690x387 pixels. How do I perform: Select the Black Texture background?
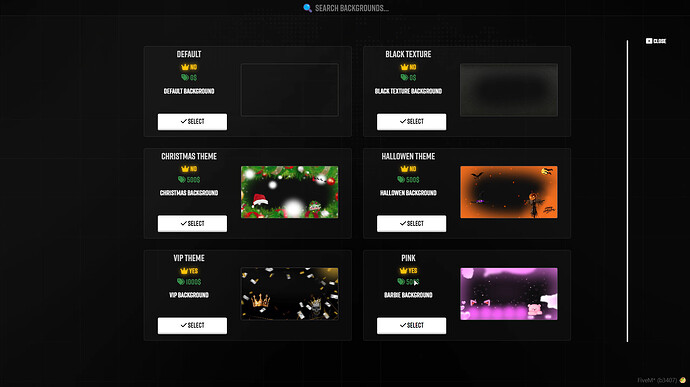coord(411,122)
